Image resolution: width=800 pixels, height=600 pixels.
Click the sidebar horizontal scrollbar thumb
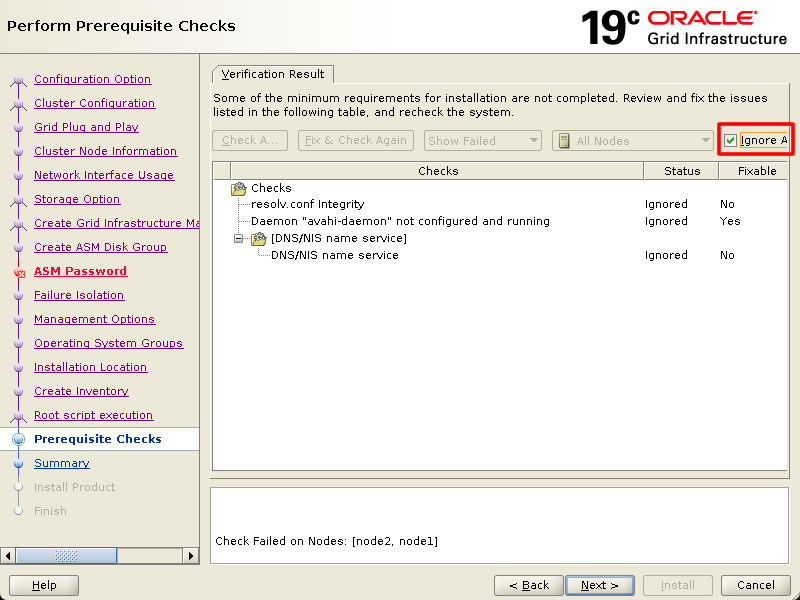pyautogui.click(x=66, y=556)
